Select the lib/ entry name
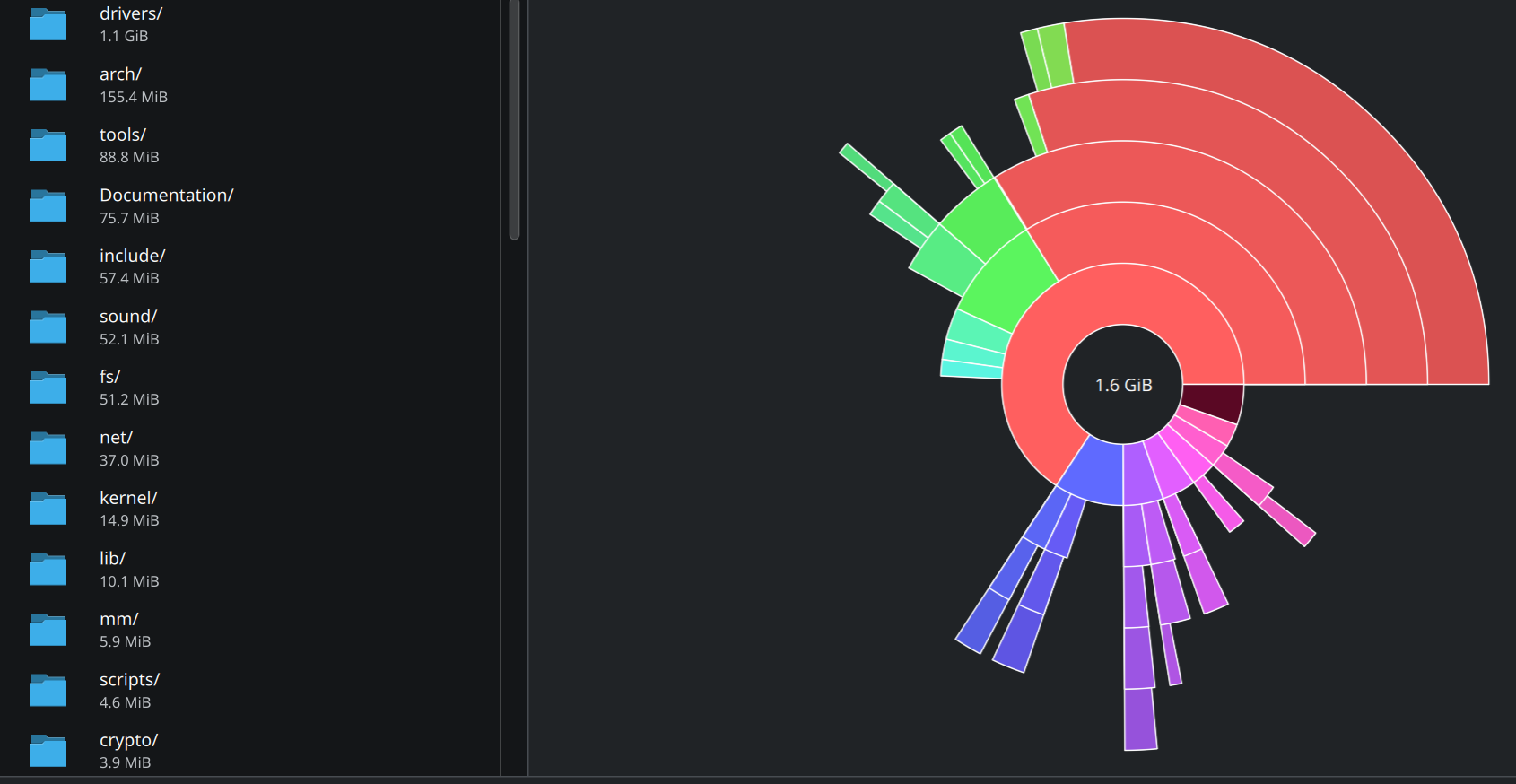 pos(112,558)
